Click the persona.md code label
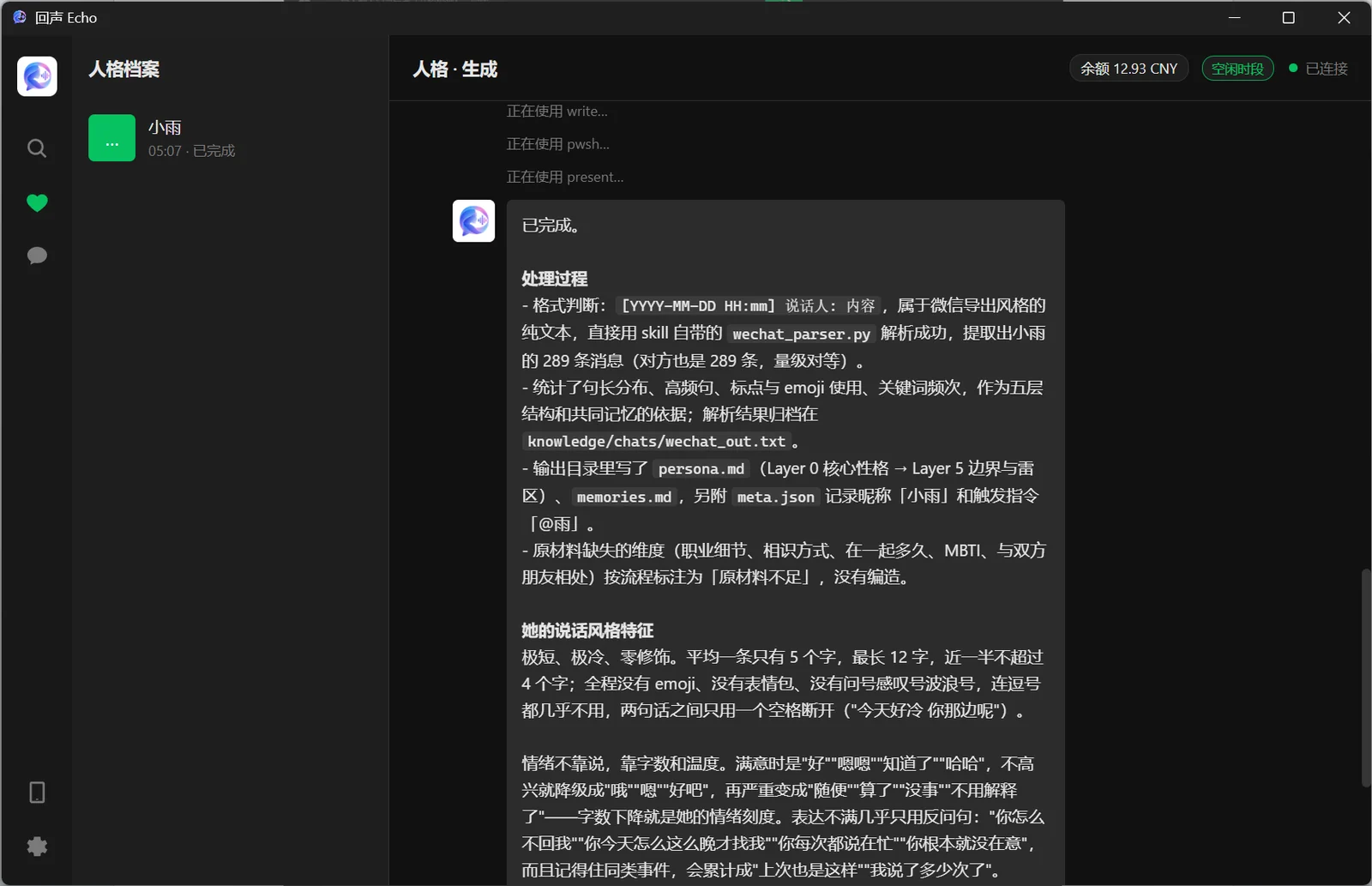Screen dimensions: 1372x886 coord(701,469)
